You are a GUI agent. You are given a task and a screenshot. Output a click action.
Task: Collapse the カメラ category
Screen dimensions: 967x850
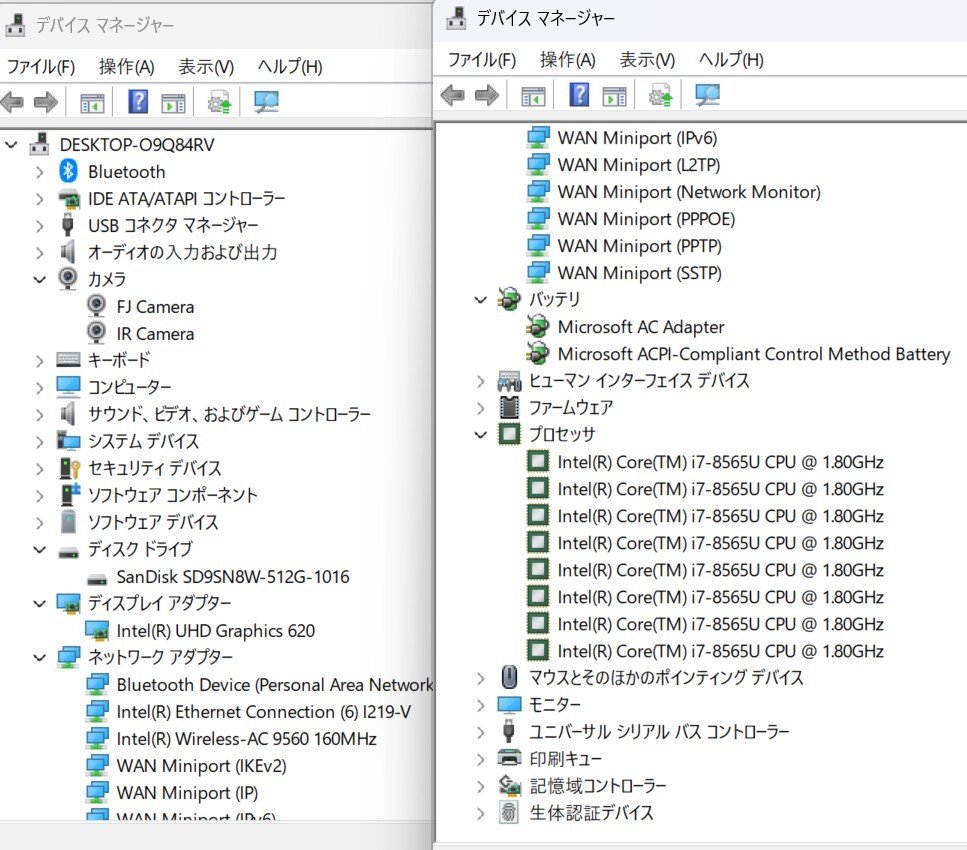pyautogui.click(x=40, y=279)
